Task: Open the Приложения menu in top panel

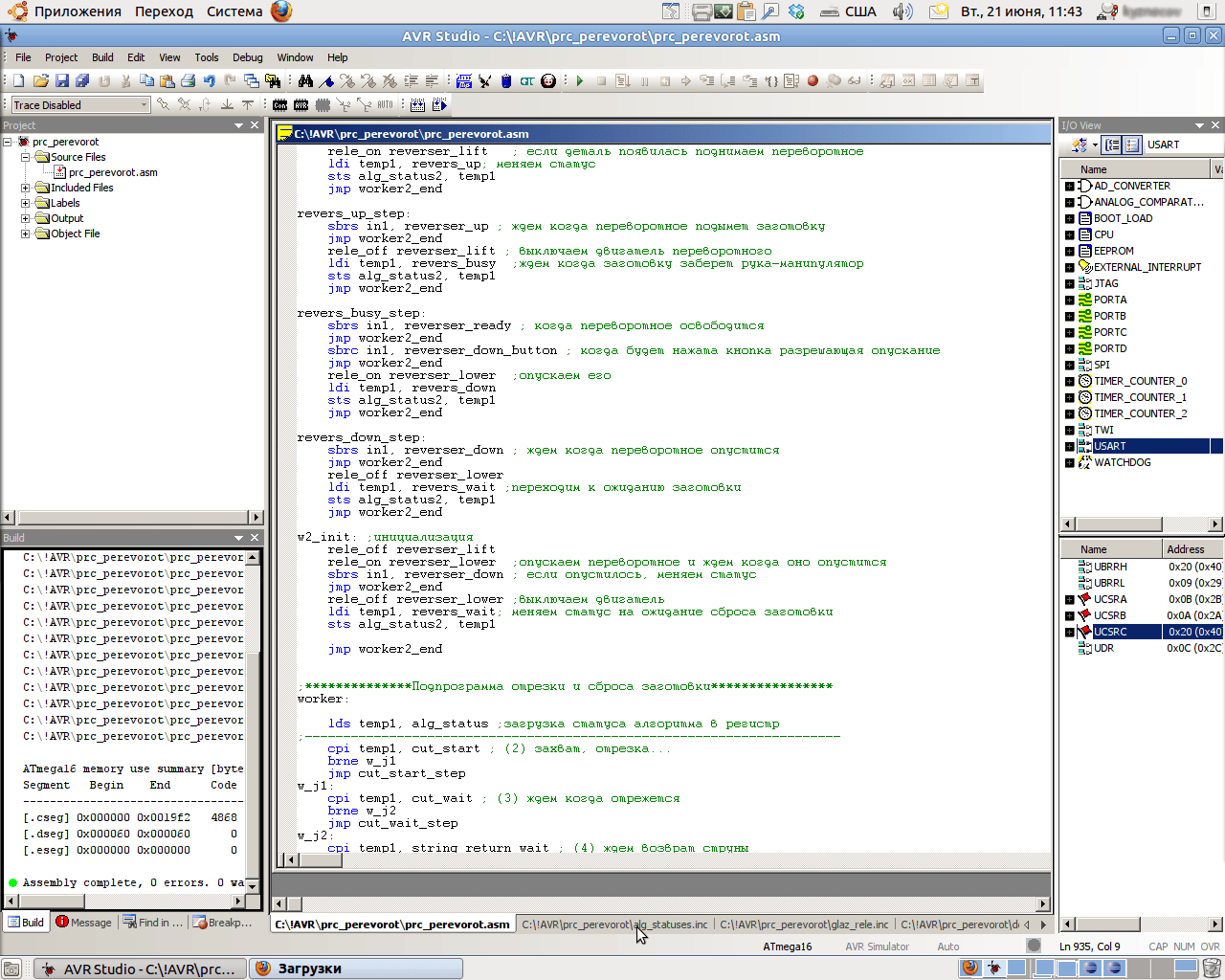Action: (78, 11)
